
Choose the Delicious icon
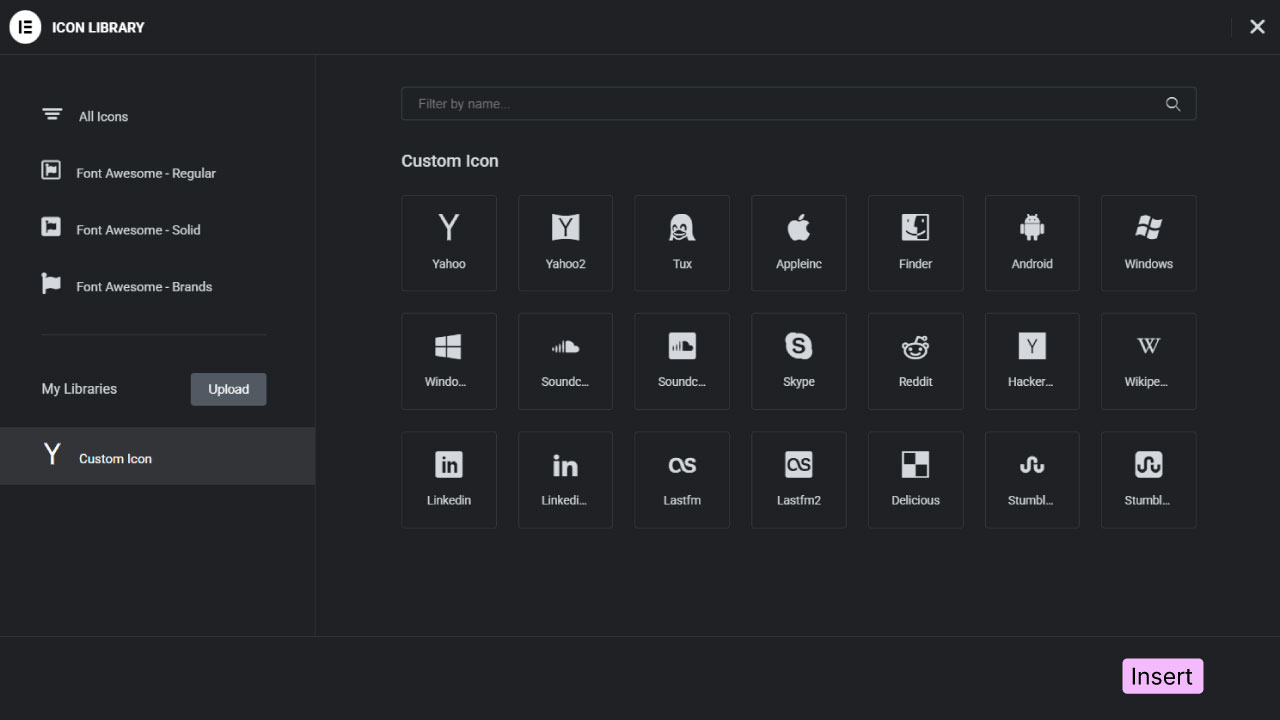point(915,479)
